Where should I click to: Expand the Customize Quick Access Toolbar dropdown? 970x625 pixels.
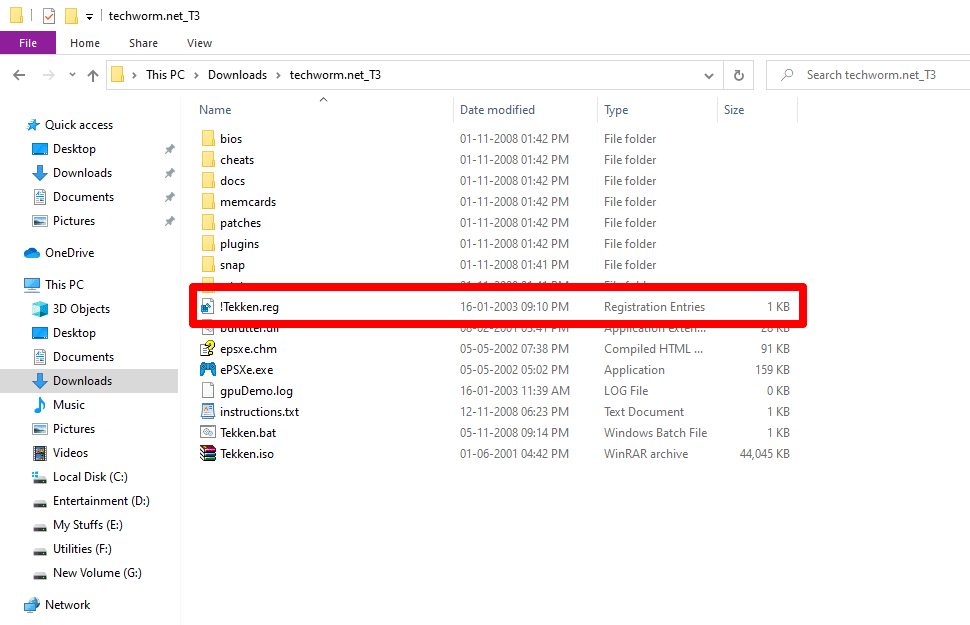coord(89,16)
